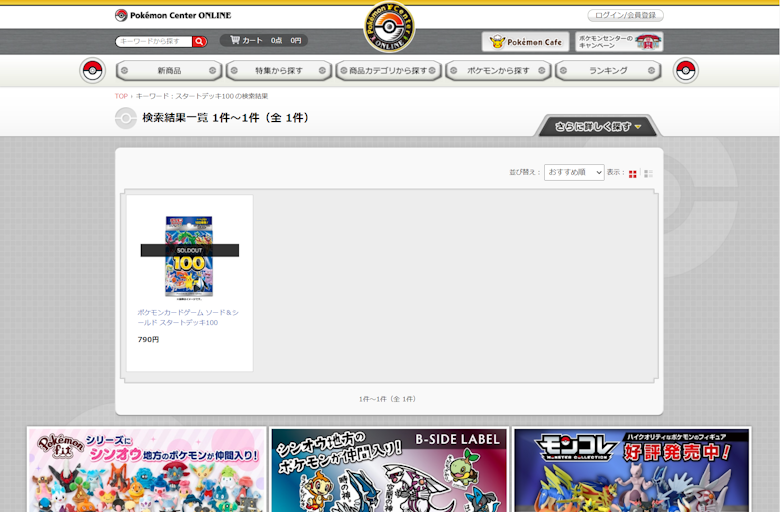Screen dimensions: 780x512
Task: Click the Pokémon Center ONLINE top-left logo
Action: [x=173, y=15]
